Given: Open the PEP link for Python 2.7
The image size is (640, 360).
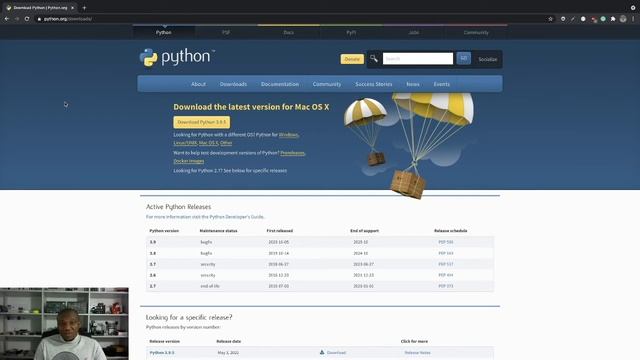Looking at the screenshot, I should click(x=446, y=286).
